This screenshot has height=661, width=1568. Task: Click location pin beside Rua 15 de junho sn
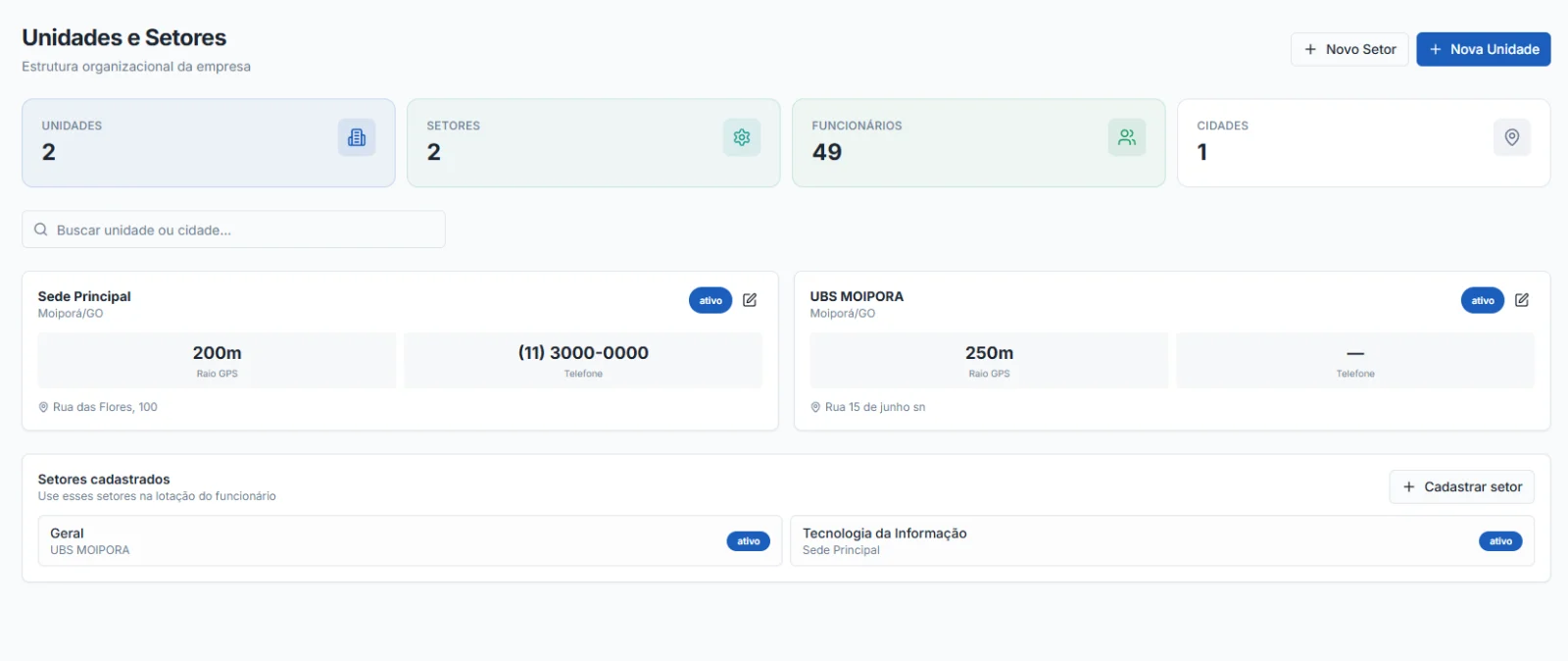coord(815,407)
